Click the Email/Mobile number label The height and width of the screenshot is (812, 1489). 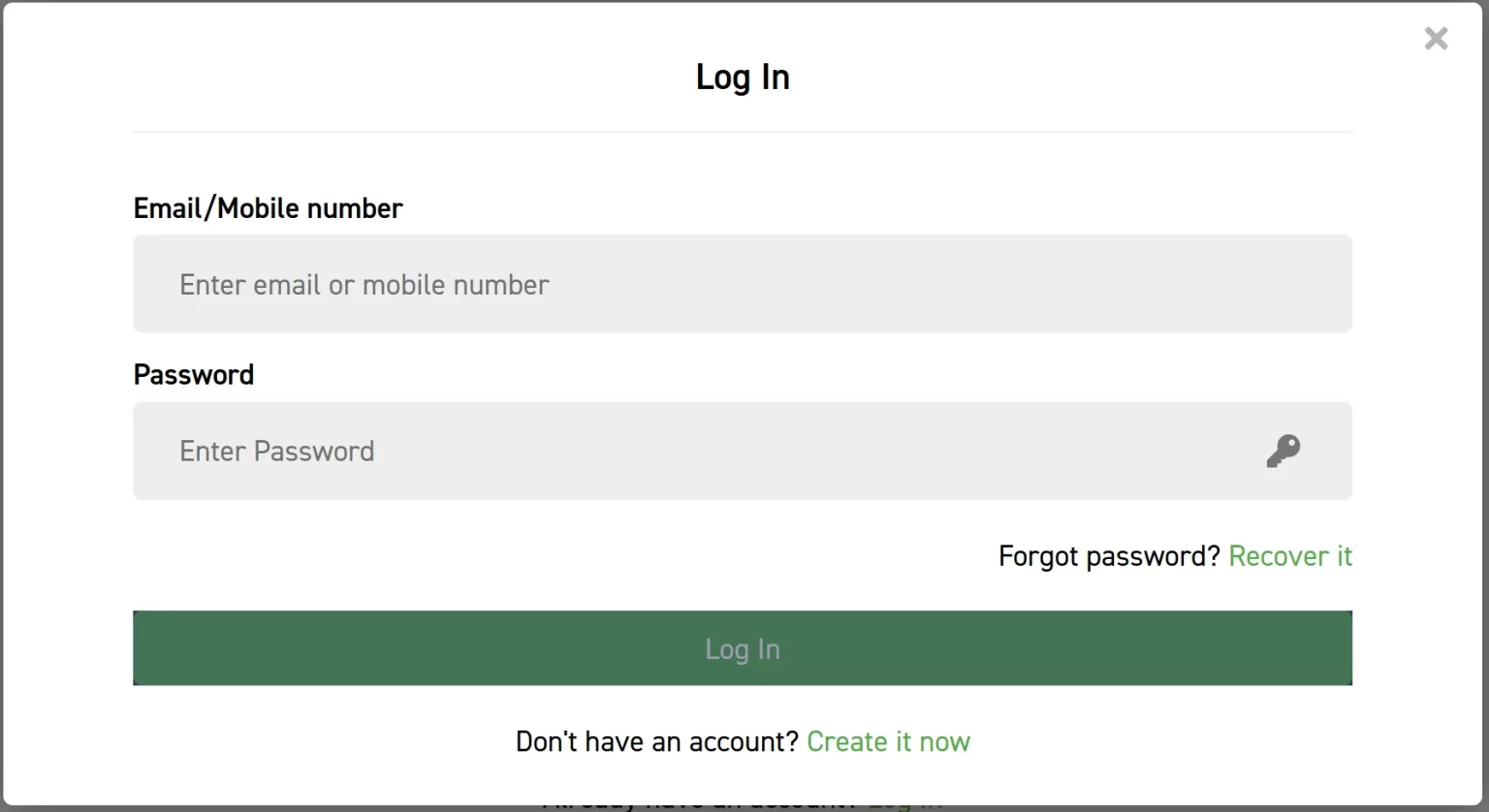pyautogui.click(x=268, y=208)
